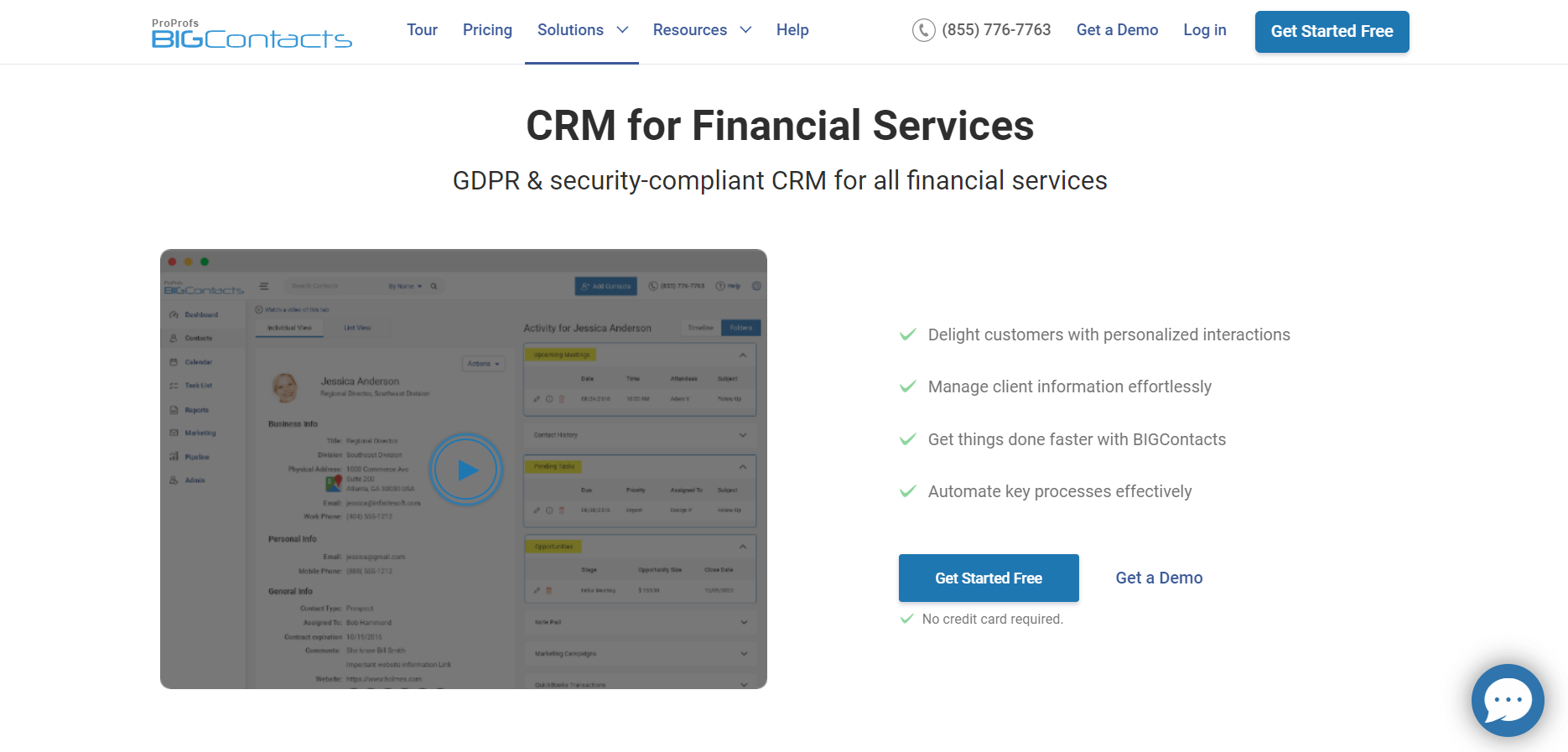Click the Calendar item in preview sidebar
The image size is (1568, 752).
click(x=191, y=362)
